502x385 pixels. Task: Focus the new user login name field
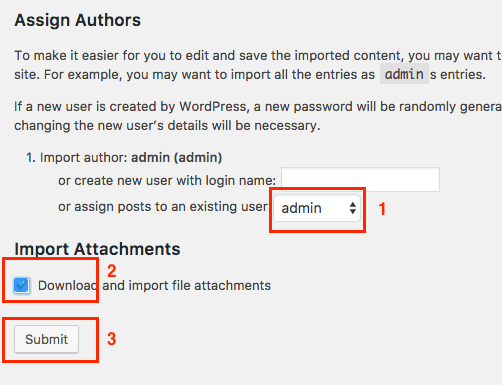point(360,180)
